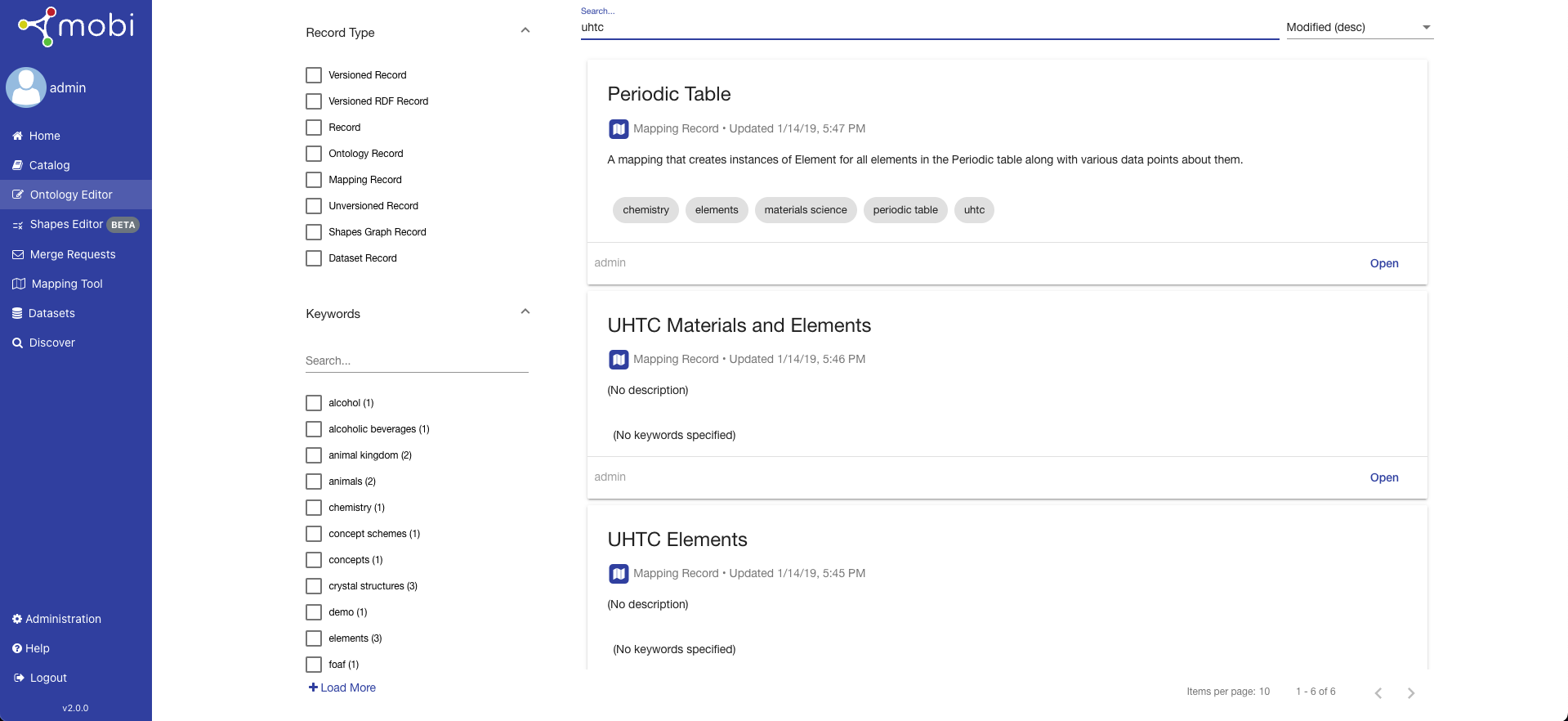Click the Catalog book icon

point(17,165)
